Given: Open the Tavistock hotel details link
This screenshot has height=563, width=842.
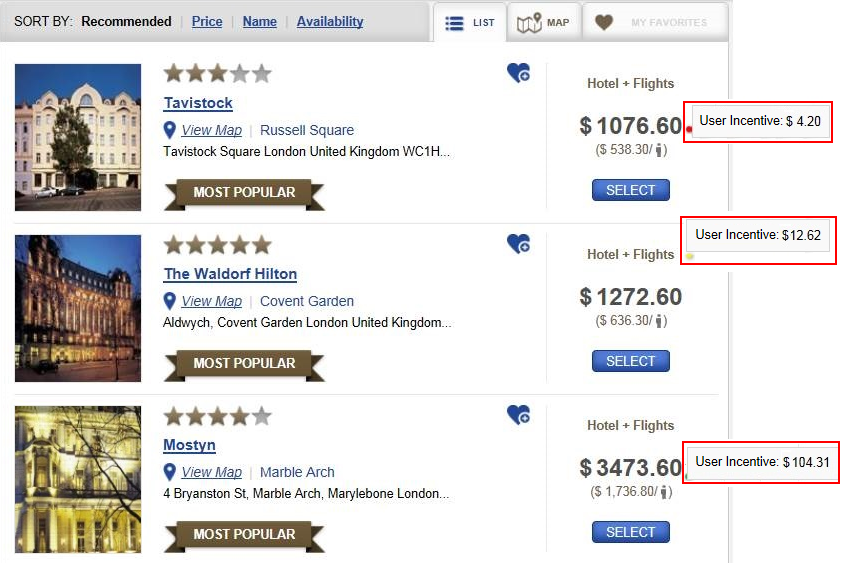Looking at the screenshot, I should (x=198, y=103).
